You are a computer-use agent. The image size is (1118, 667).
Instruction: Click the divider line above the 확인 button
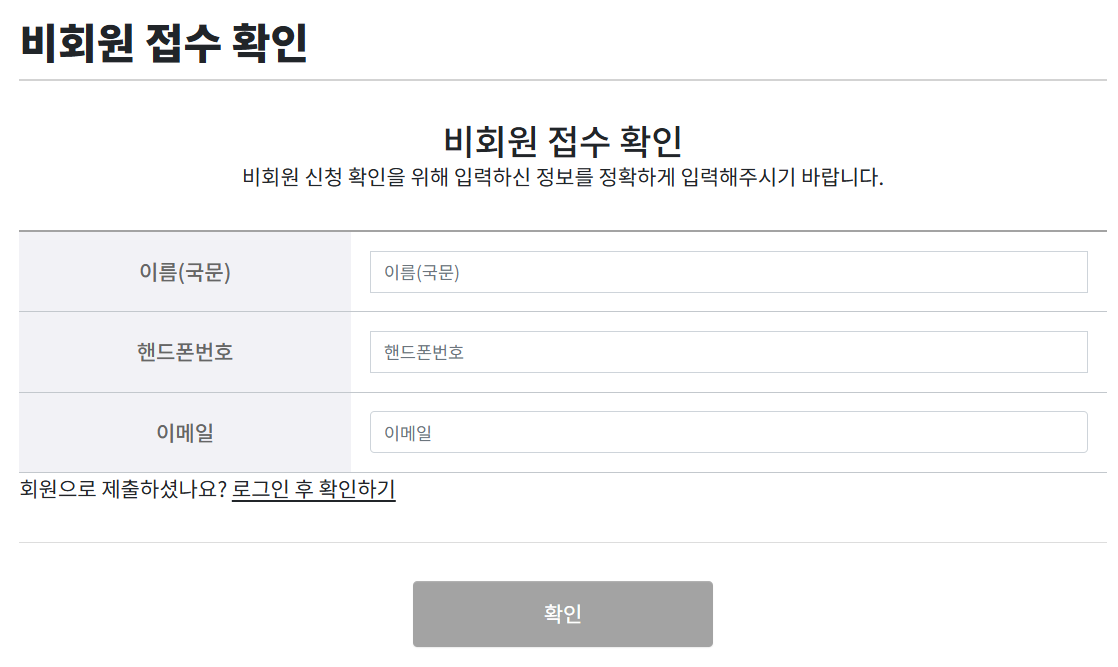(x=562, y=542)
